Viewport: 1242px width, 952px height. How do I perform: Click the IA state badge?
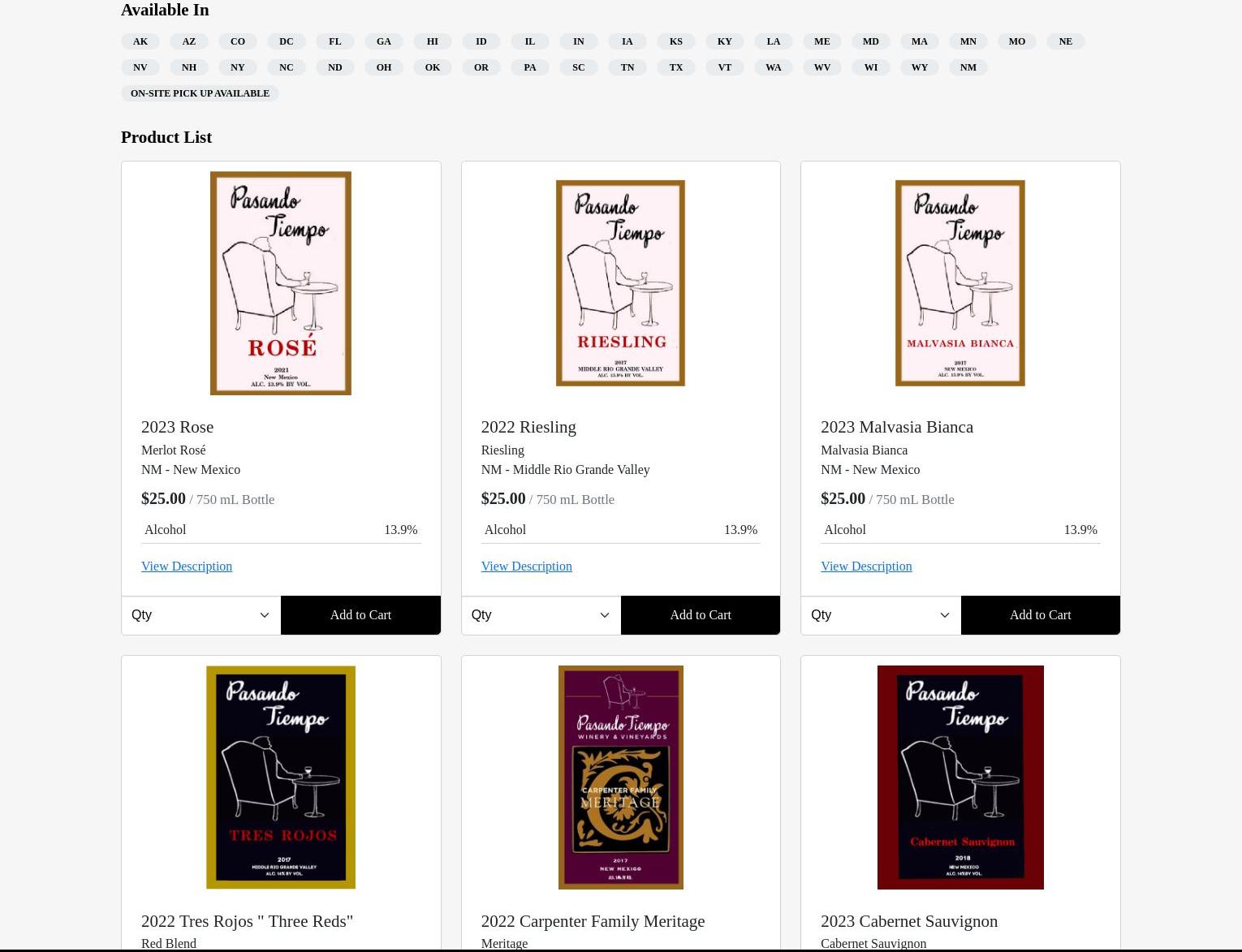pyautogui.click(x=627, y=41)
